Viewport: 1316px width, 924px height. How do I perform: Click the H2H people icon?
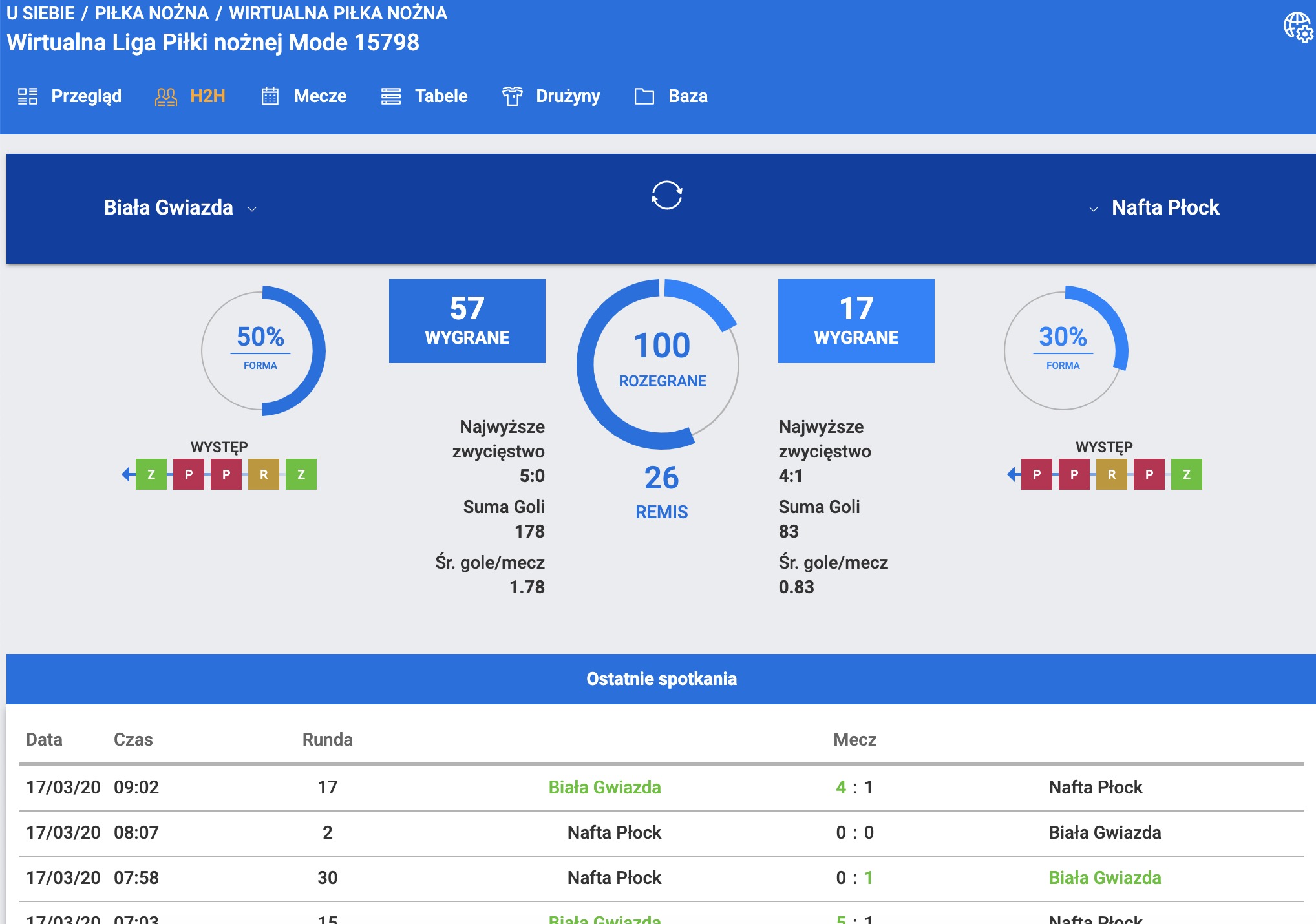(x=166, y=96)
